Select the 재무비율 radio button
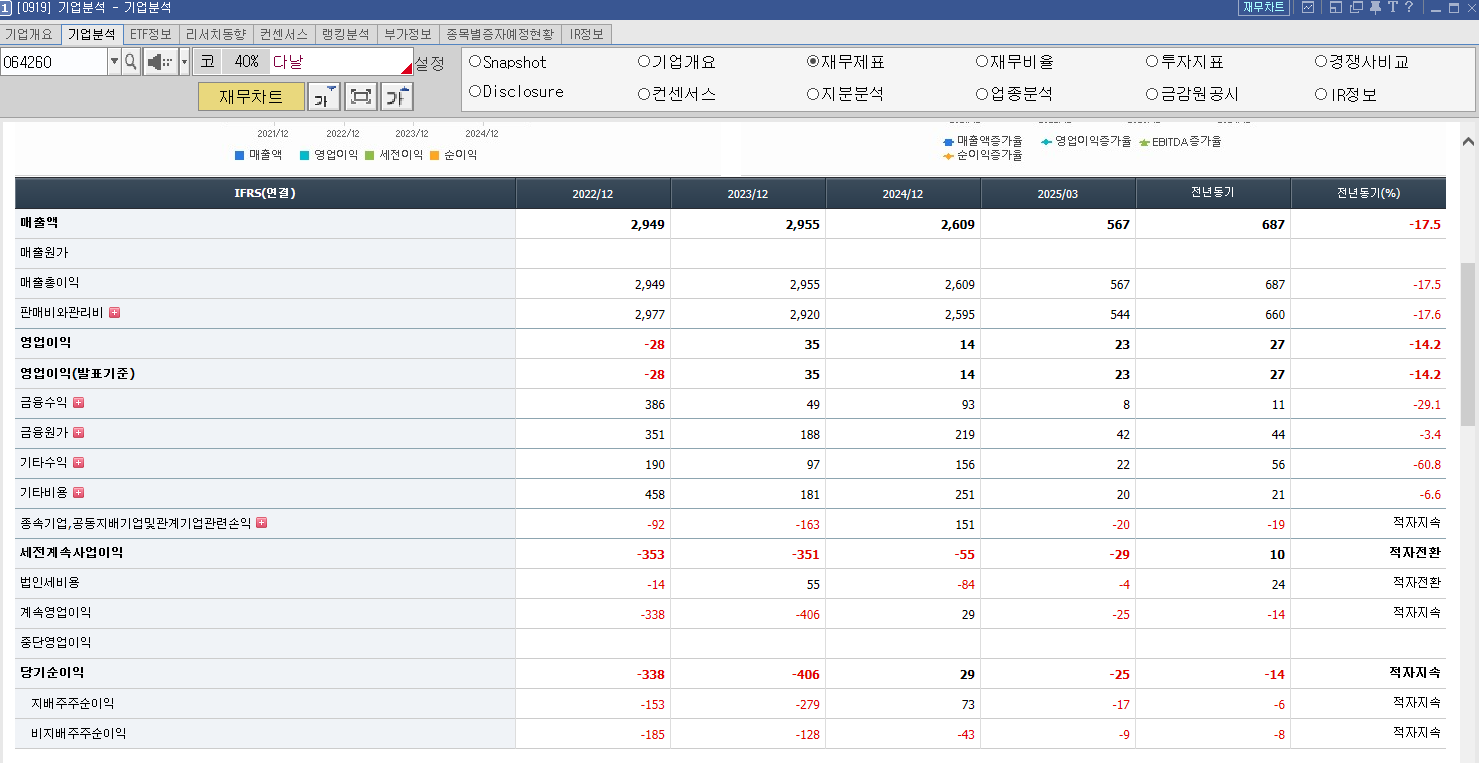Viewport: 1479px width, 763px height. [982, 61]
